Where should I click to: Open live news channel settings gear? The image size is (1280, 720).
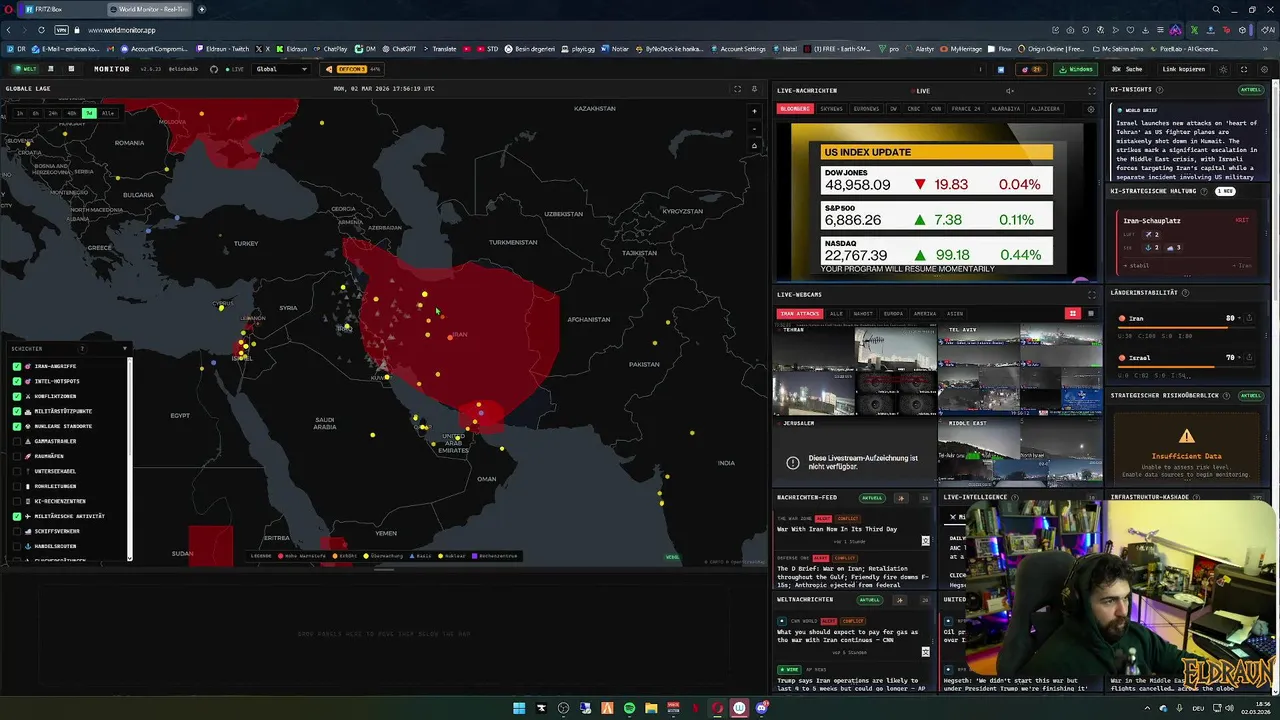click(1091, 109)
